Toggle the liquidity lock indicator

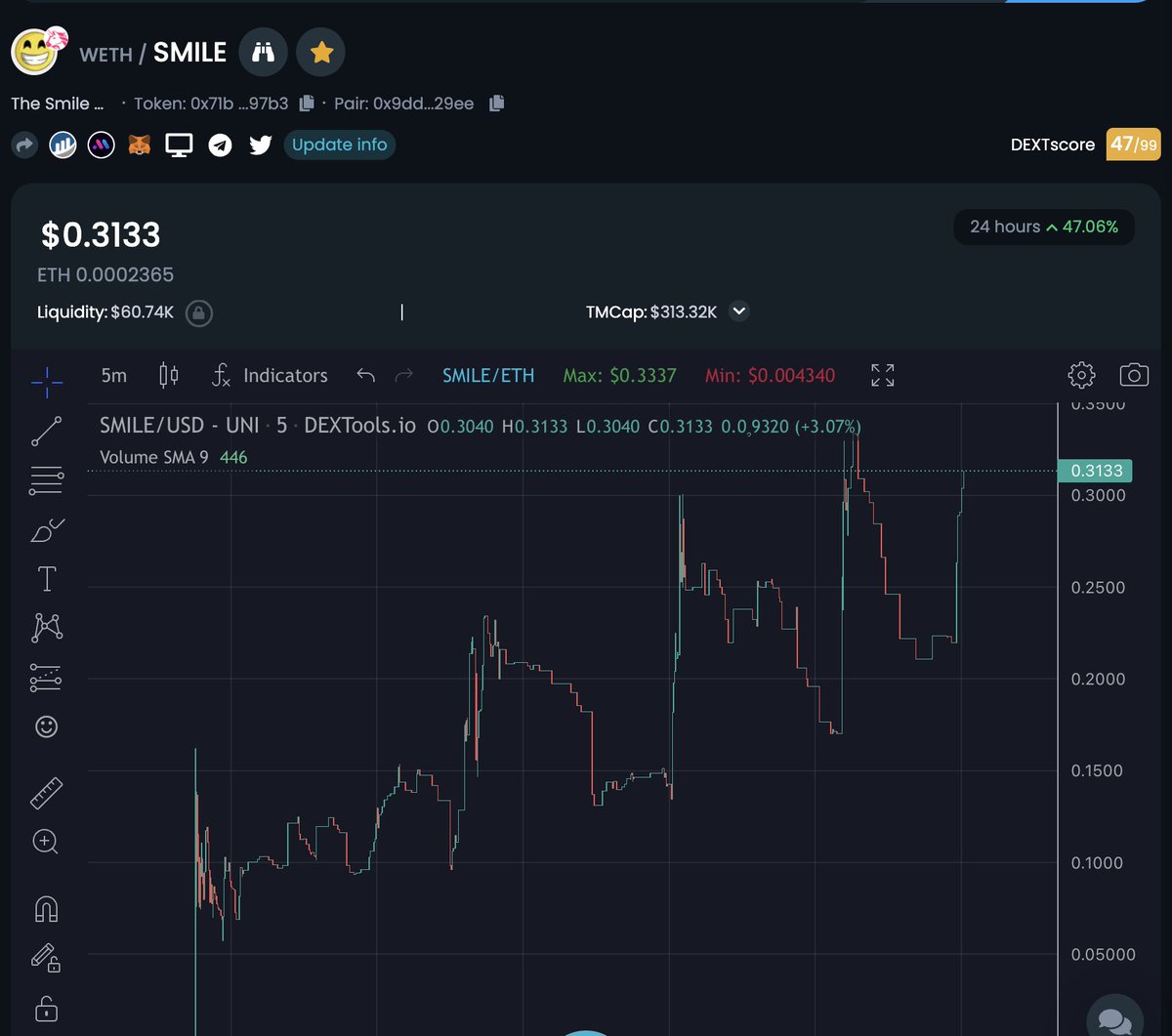coord(199,311)
